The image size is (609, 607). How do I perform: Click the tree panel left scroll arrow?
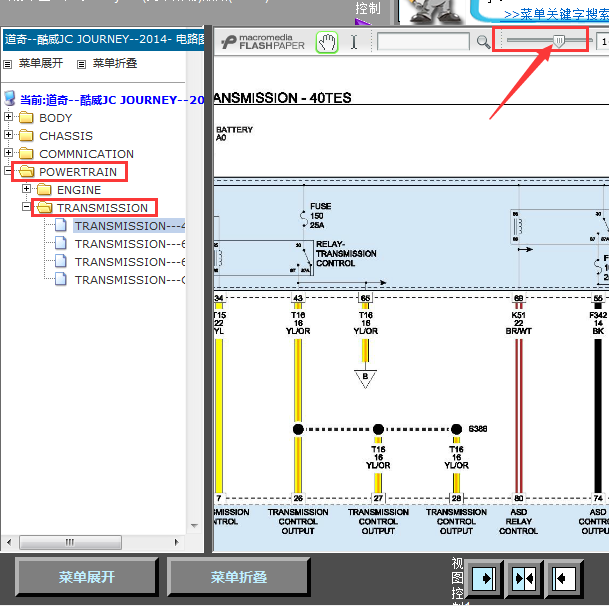tap(9, 542)
